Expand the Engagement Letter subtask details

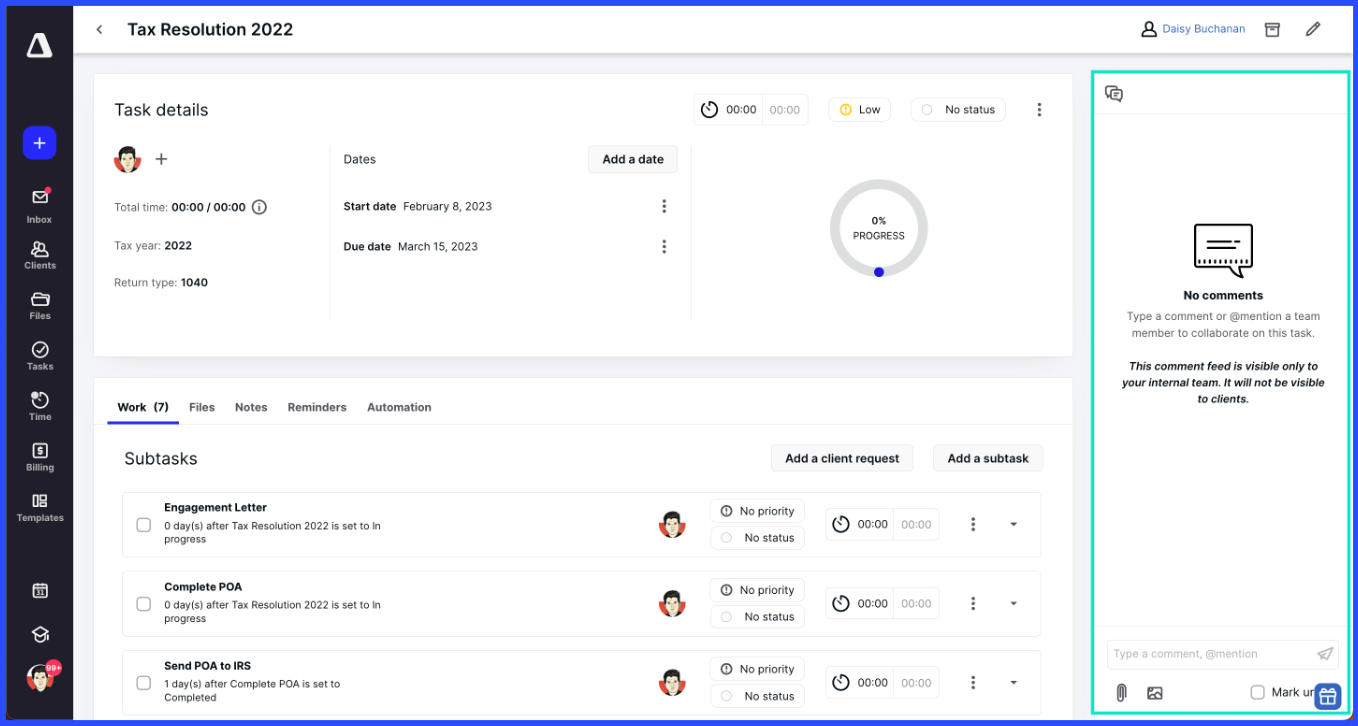pos(1013,524)
